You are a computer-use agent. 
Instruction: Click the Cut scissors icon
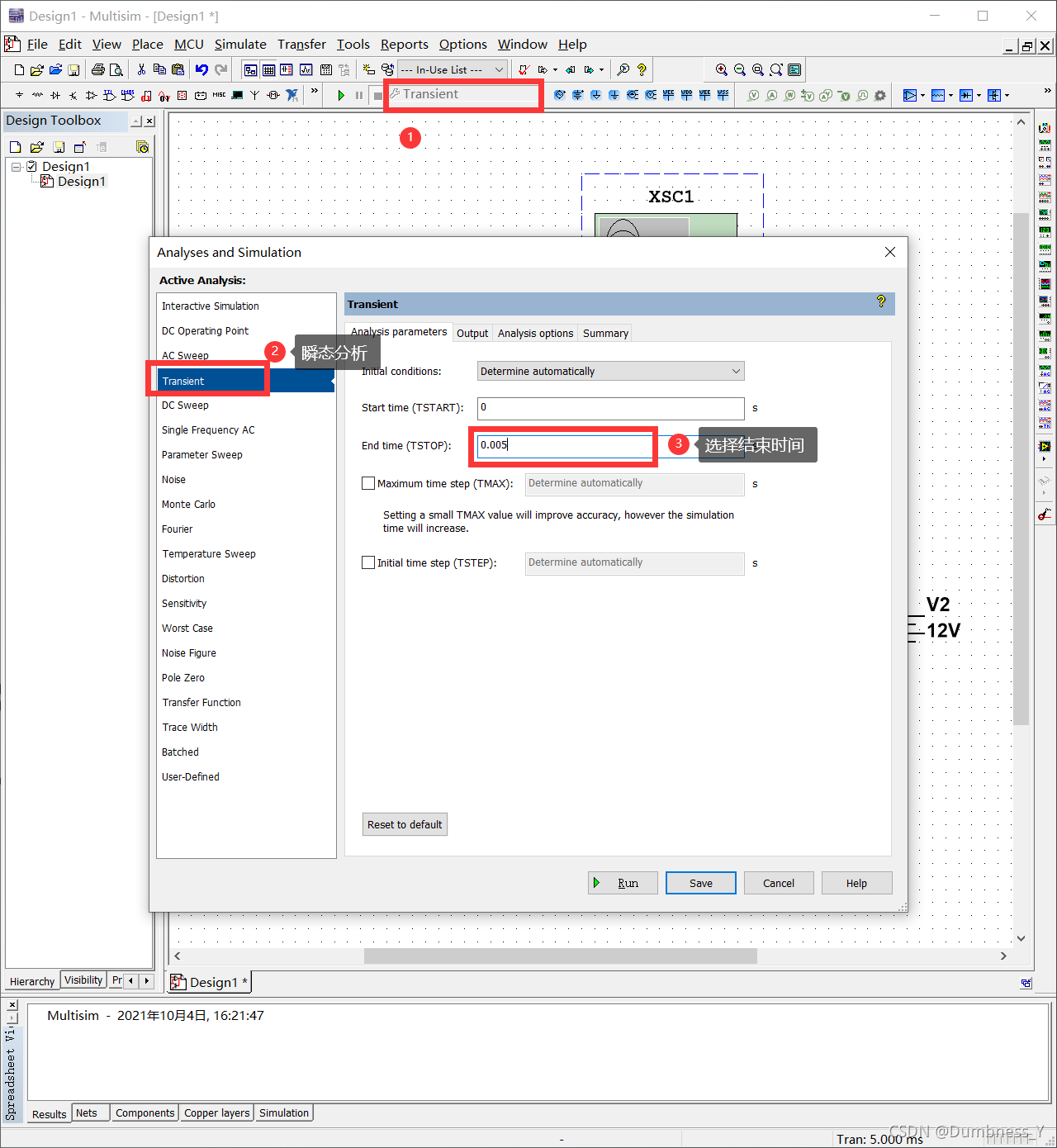[141, 70]
